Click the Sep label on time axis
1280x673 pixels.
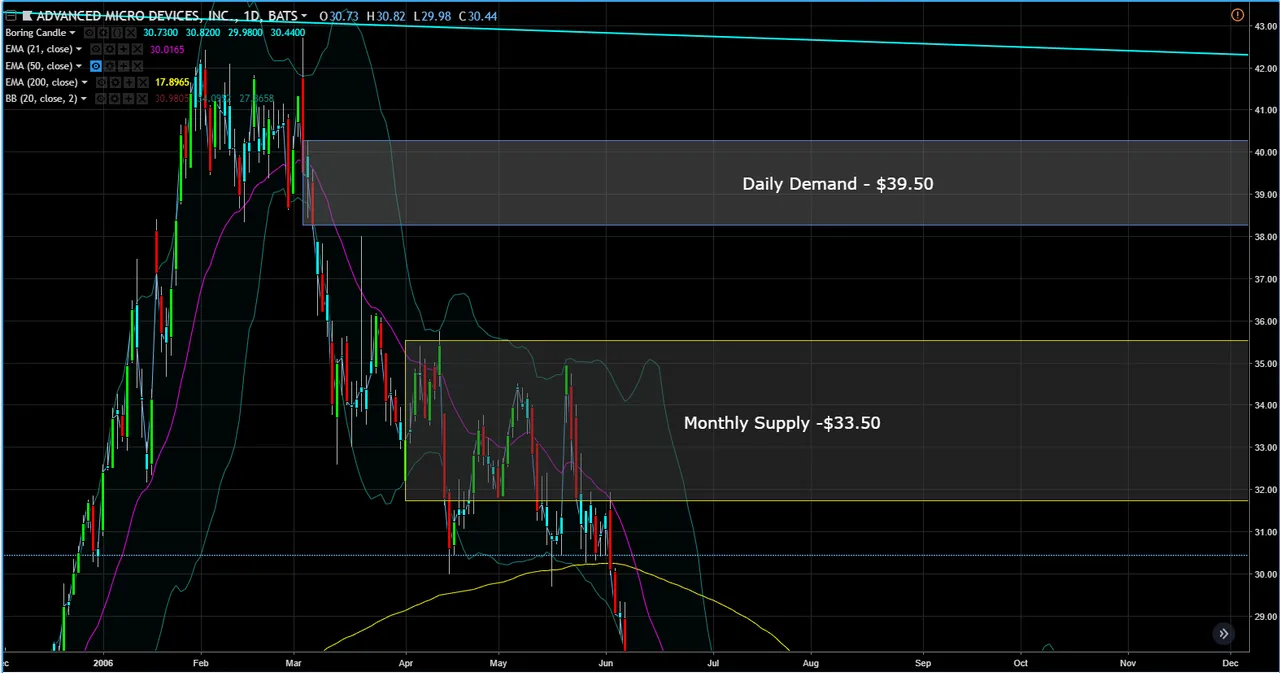[x=923, y=662]
